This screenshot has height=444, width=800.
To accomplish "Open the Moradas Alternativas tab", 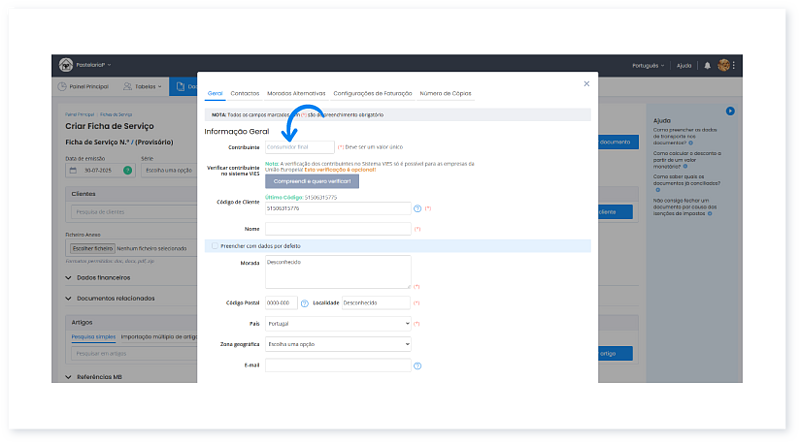I will point(296,93).
